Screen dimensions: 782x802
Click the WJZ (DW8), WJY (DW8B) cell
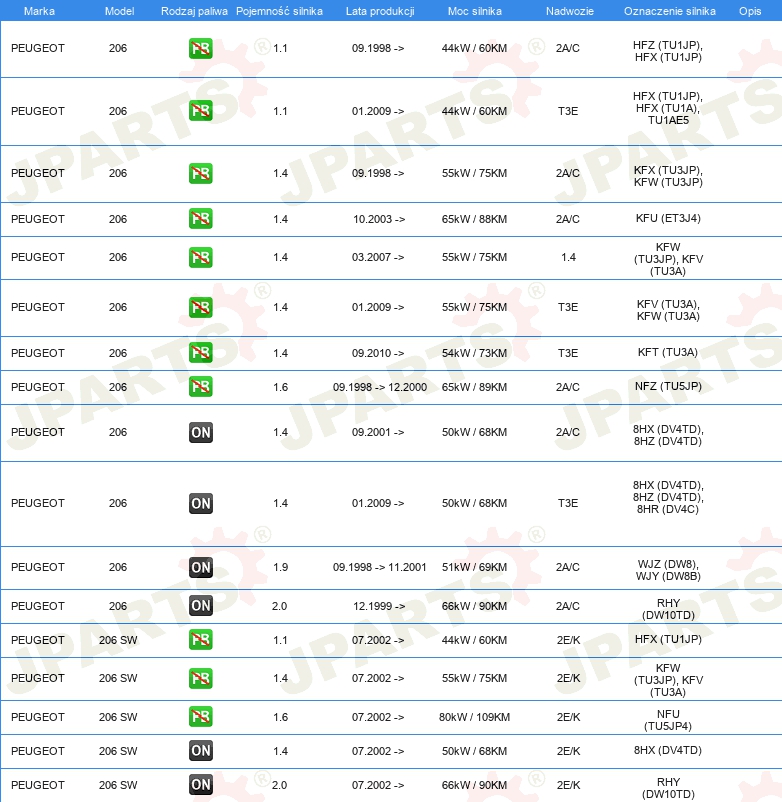(668, 570)
